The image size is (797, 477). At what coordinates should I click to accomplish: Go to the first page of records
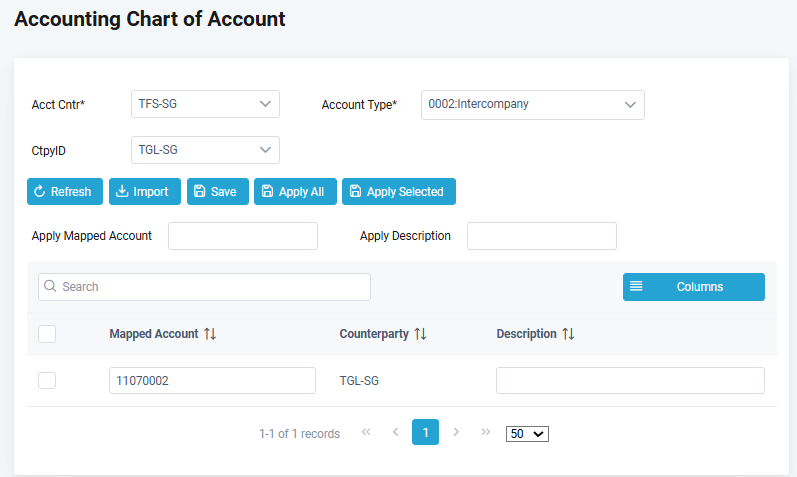click(366, 432)
